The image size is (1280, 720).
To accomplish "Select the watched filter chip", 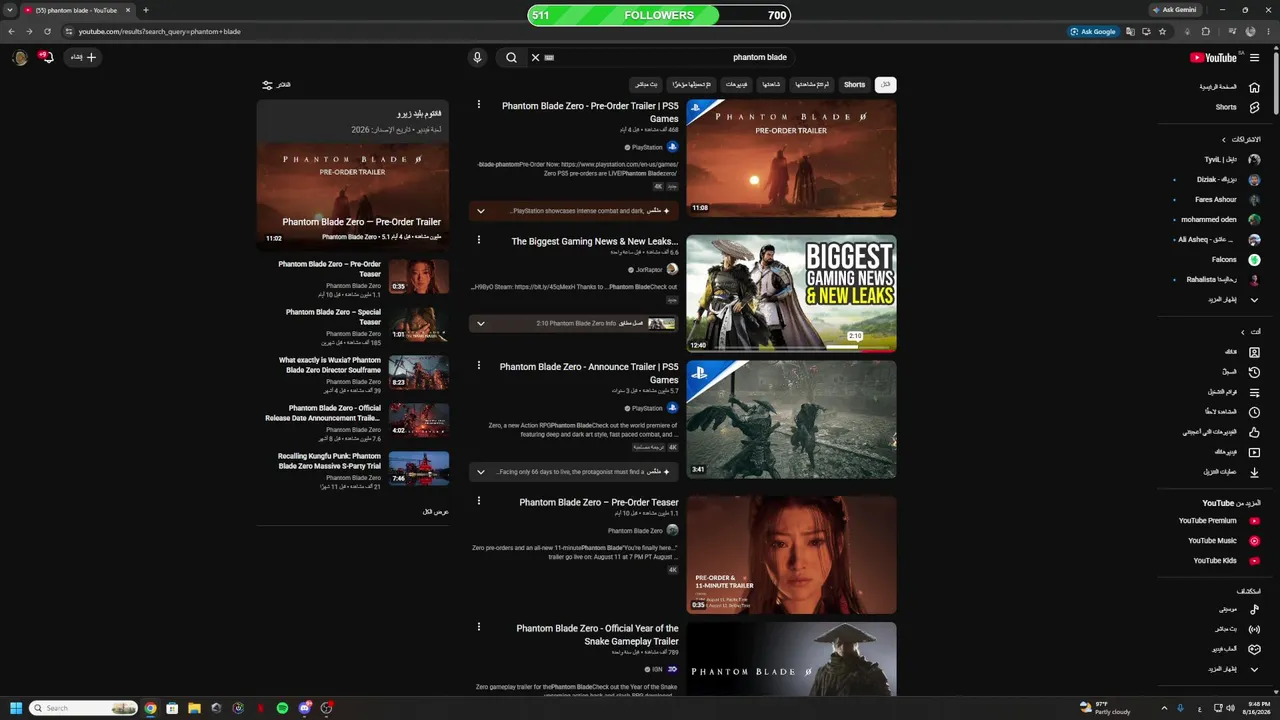I will click(x=770, y=85).
